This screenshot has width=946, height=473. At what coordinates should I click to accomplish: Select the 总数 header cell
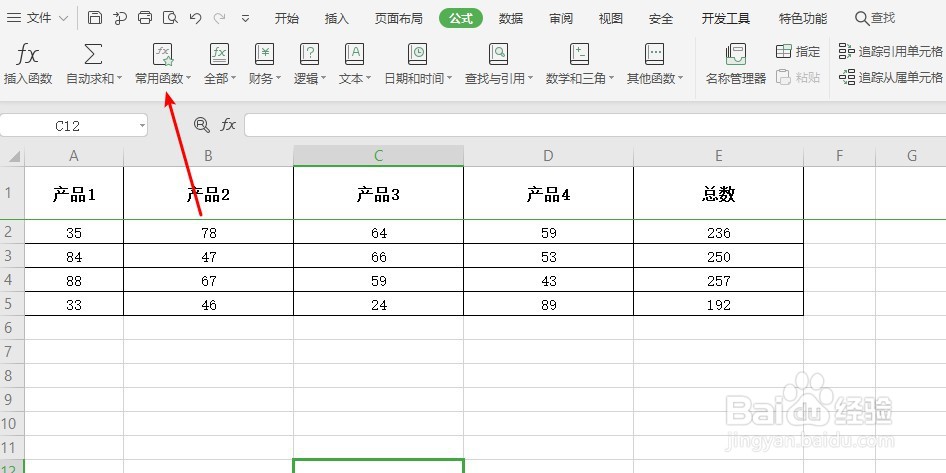(x=719, y=194)
